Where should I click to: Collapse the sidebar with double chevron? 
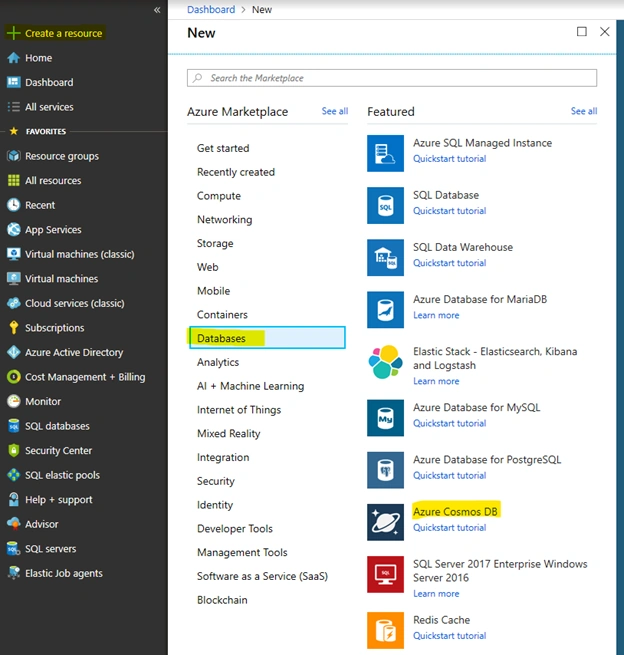(x=157, y=10)
